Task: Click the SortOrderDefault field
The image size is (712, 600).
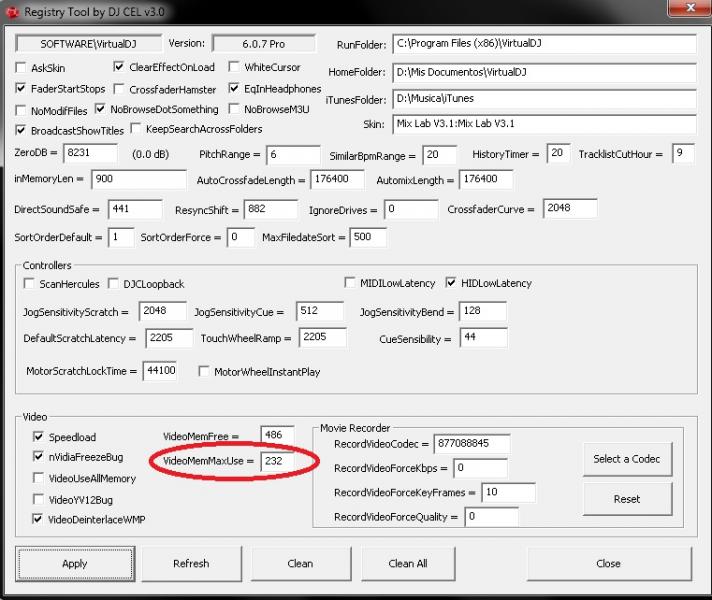Action: [121, 238]
